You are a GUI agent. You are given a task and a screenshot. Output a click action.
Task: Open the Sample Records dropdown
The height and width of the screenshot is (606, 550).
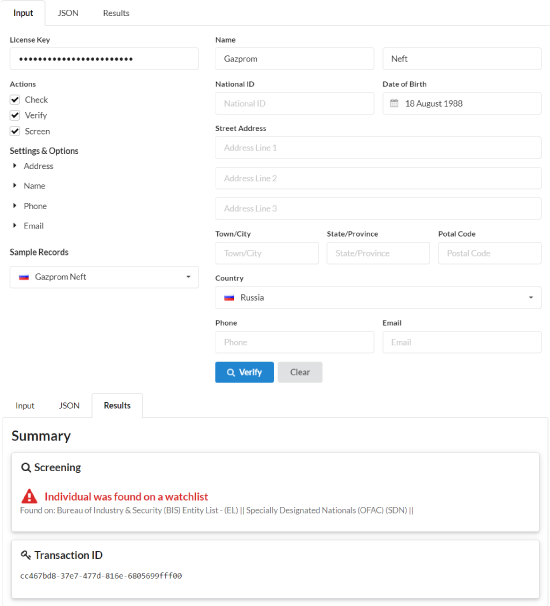click(104, 277)
